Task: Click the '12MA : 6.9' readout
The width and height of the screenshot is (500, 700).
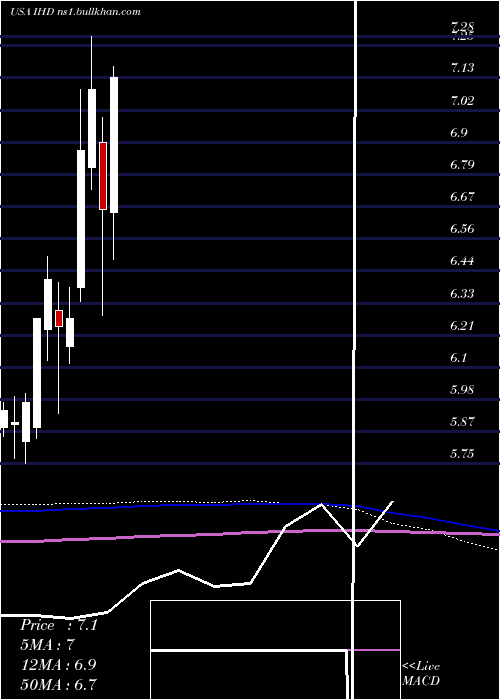Action: click(x=58, y=664)
